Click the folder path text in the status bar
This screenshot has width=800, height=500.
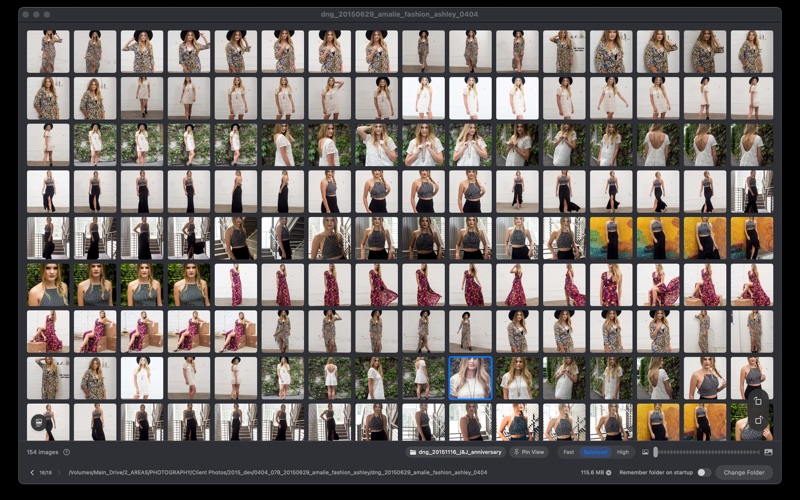click(x=278, y=472)
